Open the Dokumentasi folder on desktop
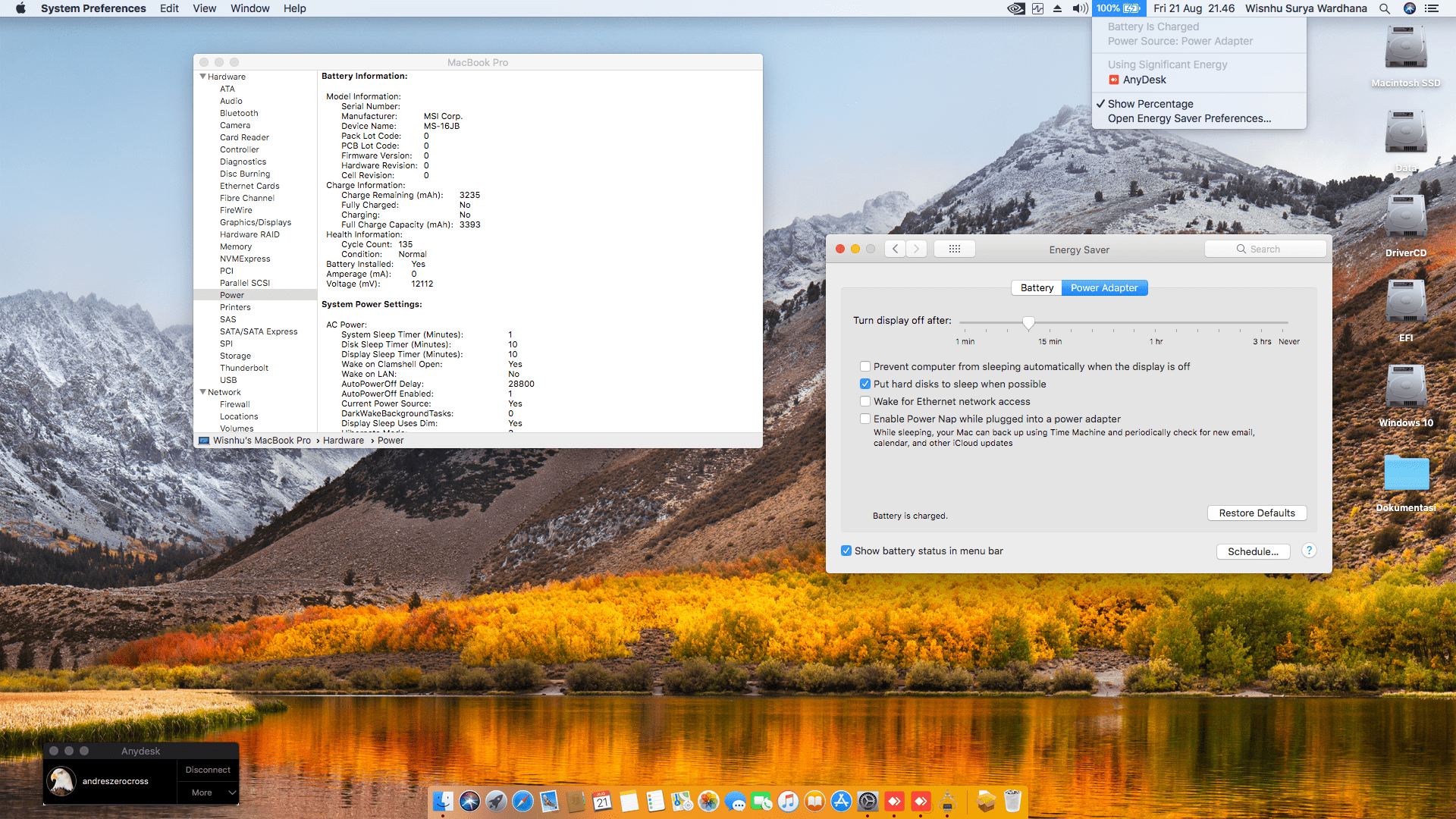The width and height of the screenshot is (1456, 819). point(1406,474)
